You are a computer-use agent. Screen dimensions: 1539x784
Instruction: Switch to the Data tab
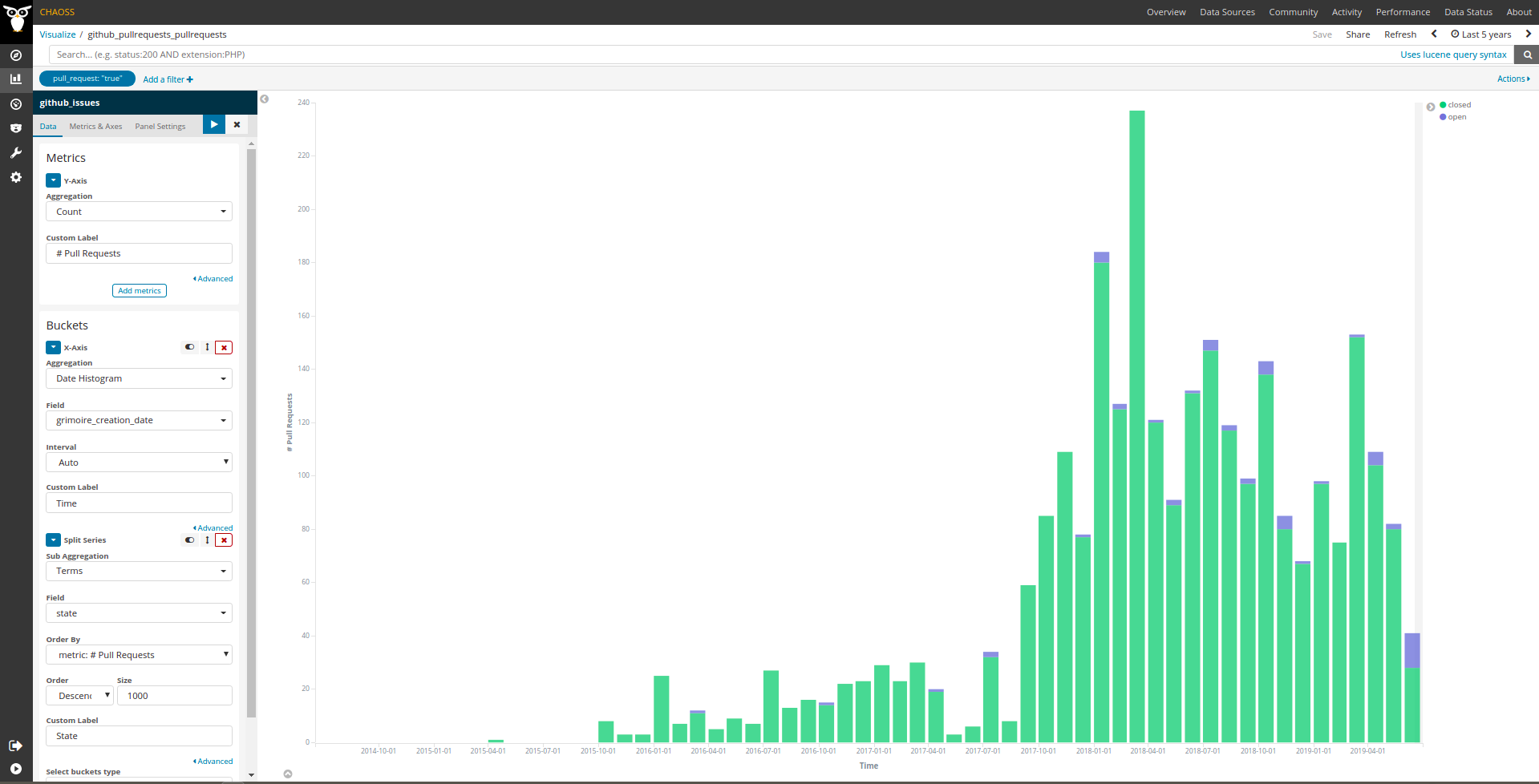pos(48,126)
